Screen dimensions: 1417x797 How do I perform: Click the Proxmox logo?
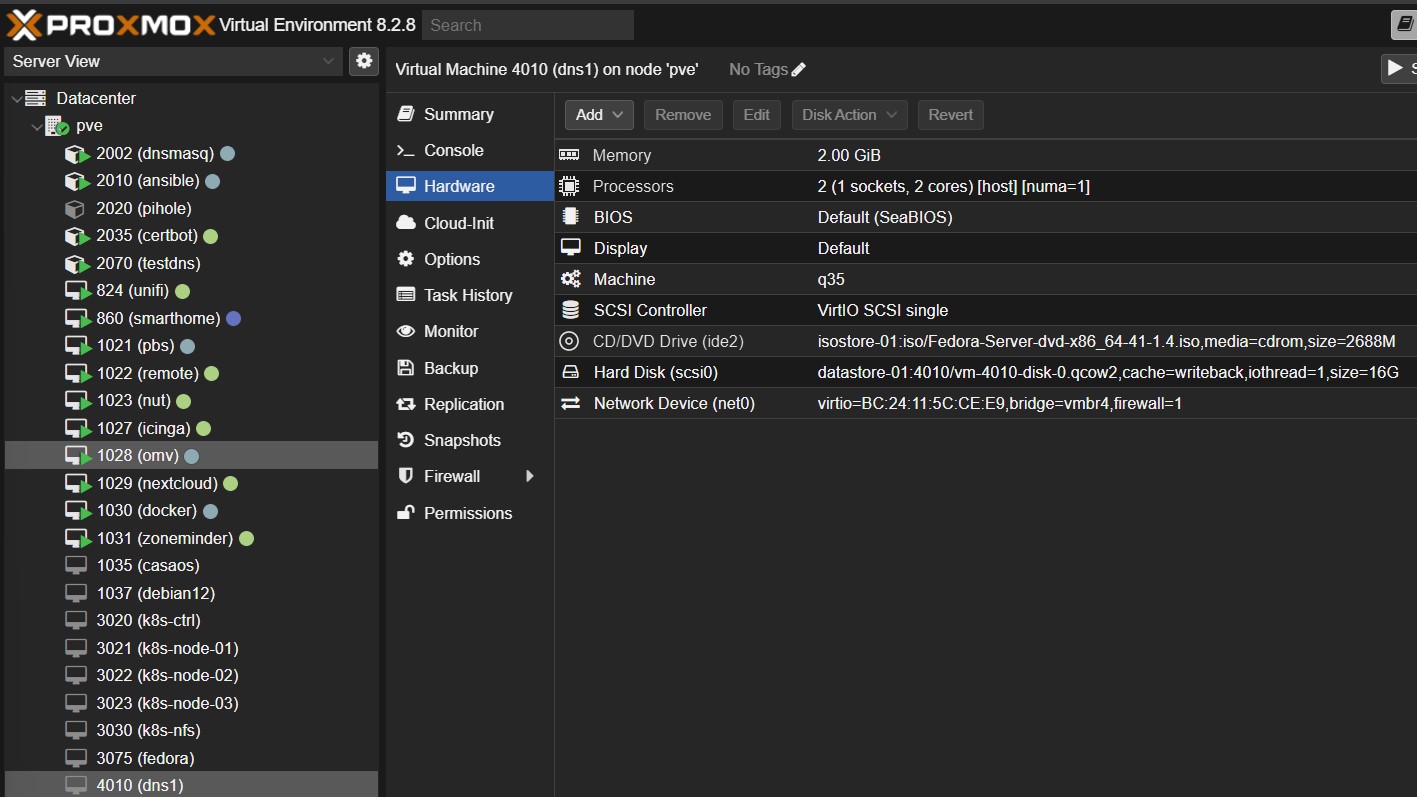pyautogui.click(x=111, y=25)
